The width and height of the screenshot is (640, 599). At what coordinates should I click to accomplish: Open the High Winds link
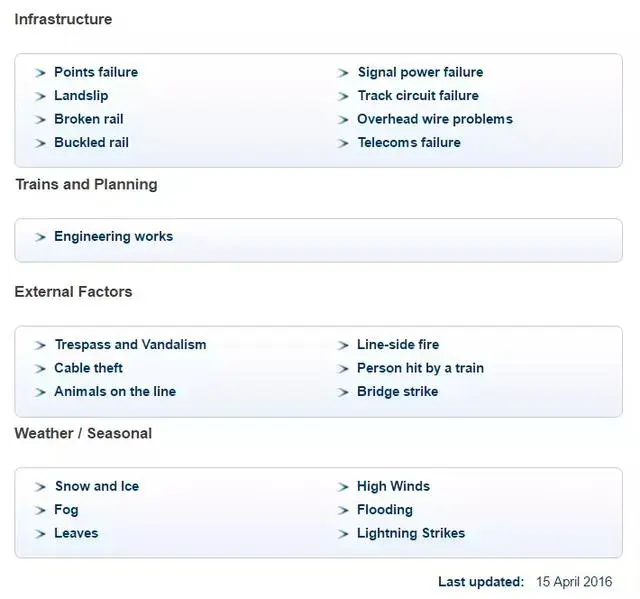coord(393,486)
